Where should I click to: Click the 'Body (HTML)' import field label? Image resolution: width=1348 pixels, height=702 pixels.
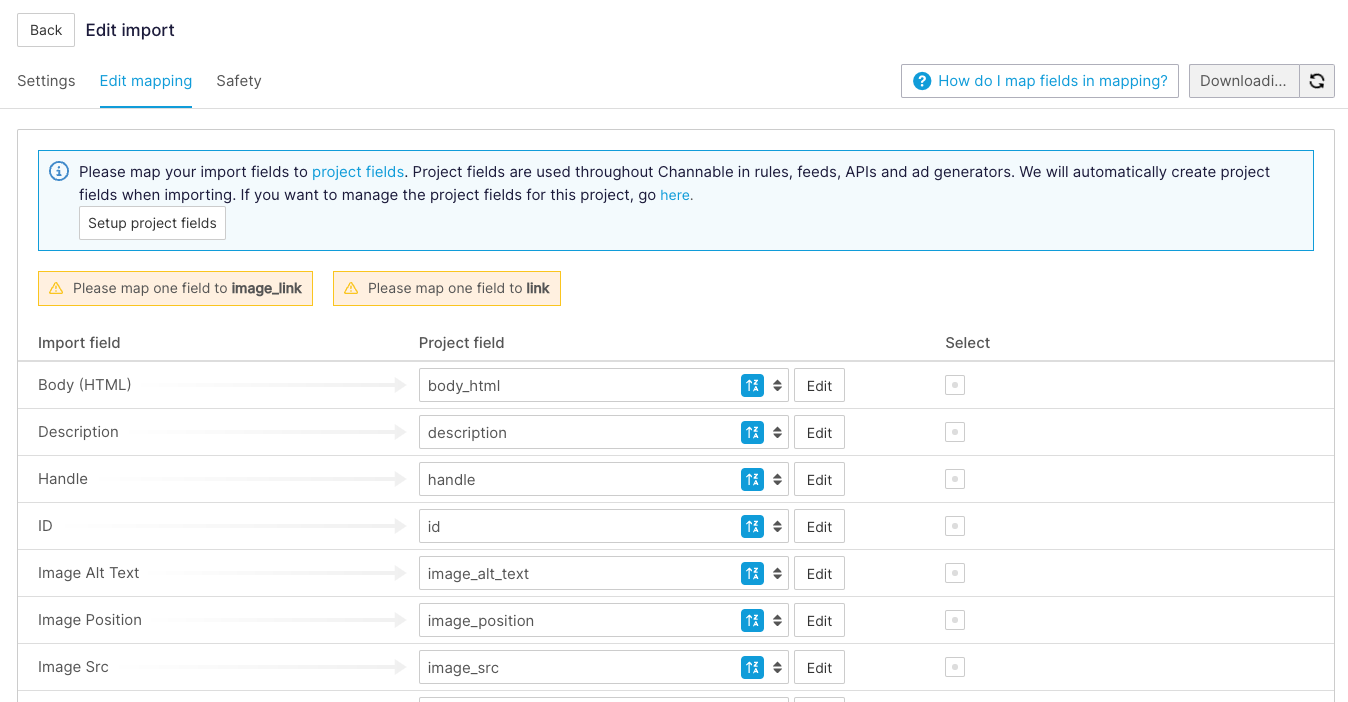[x=85, y=385]
